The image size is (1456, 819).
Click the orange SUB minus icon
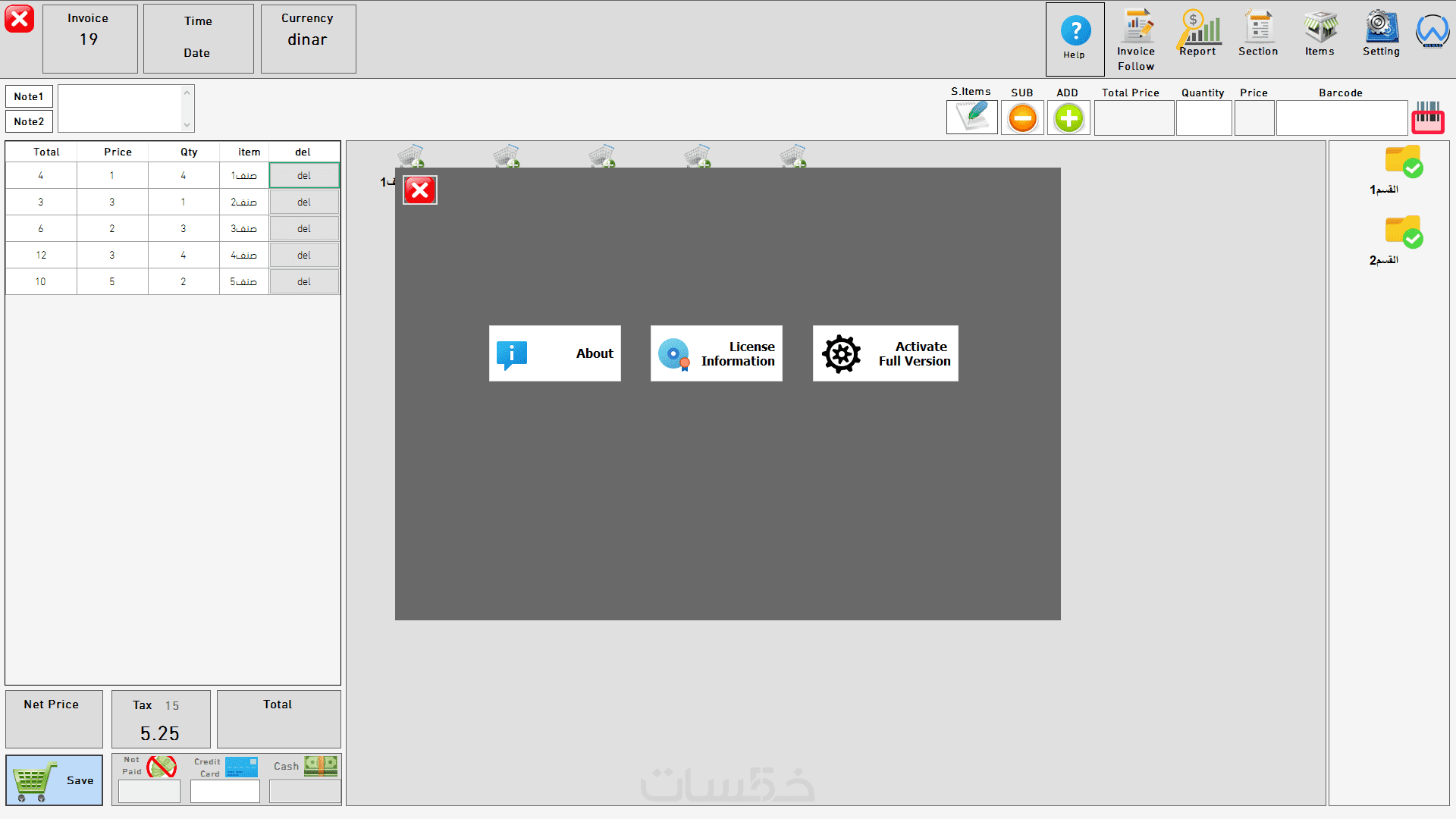click(x=1022, y=118)
